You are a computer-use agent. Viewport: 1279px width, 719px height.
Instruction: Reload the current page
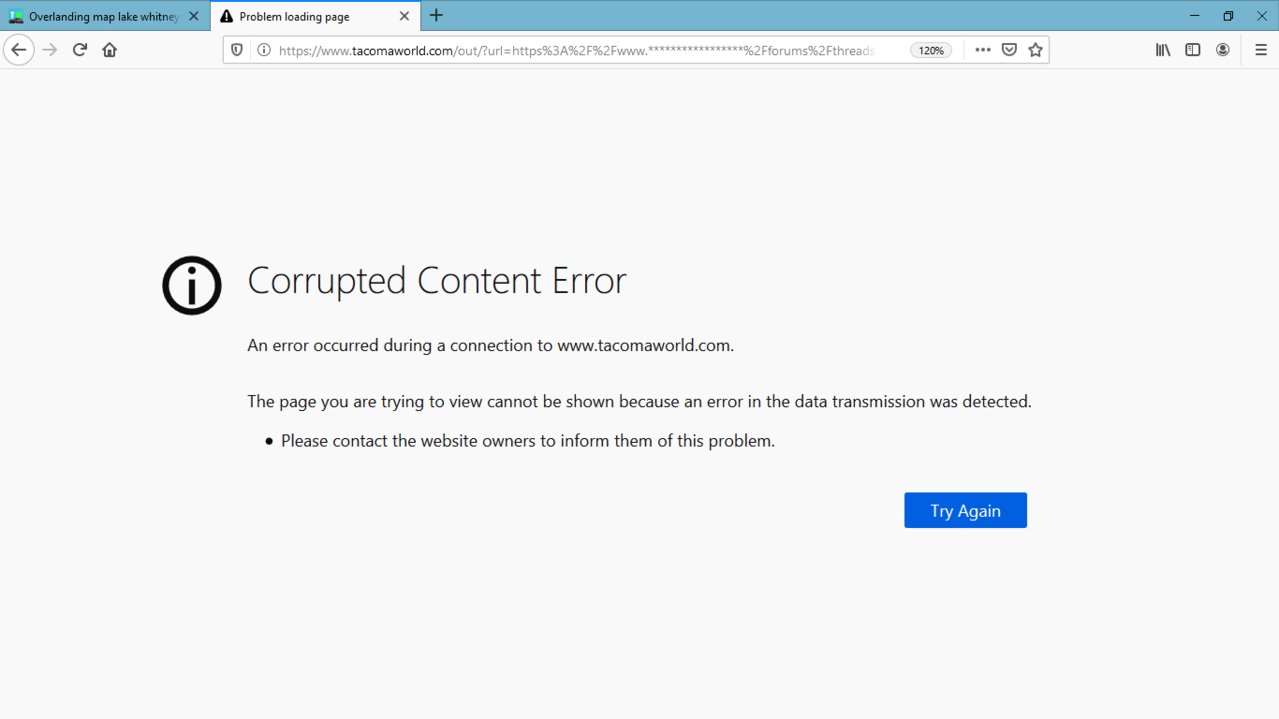[80, 50]
